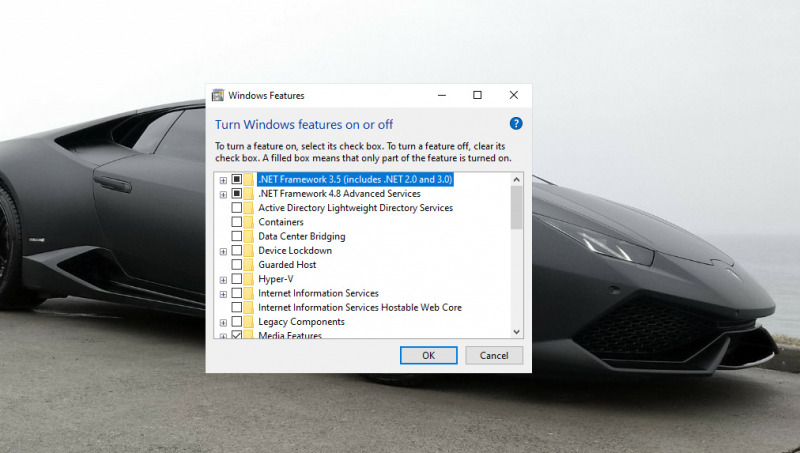Open the Windows Features help icon

tap(516, 123)
